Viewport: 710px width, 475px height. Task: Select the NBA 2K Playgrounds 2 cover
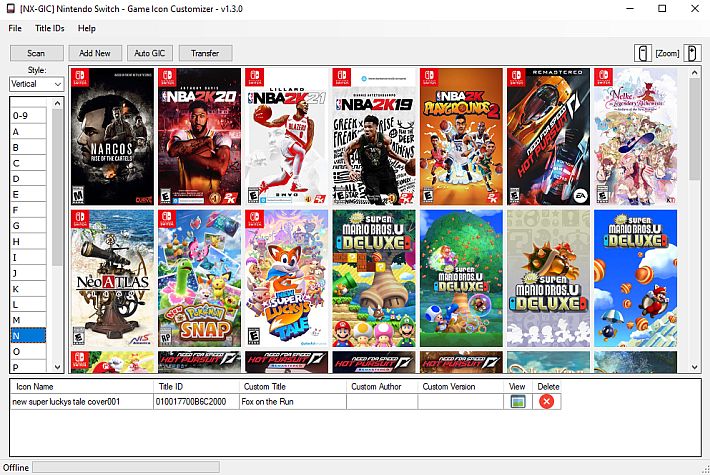click(461, 137)
